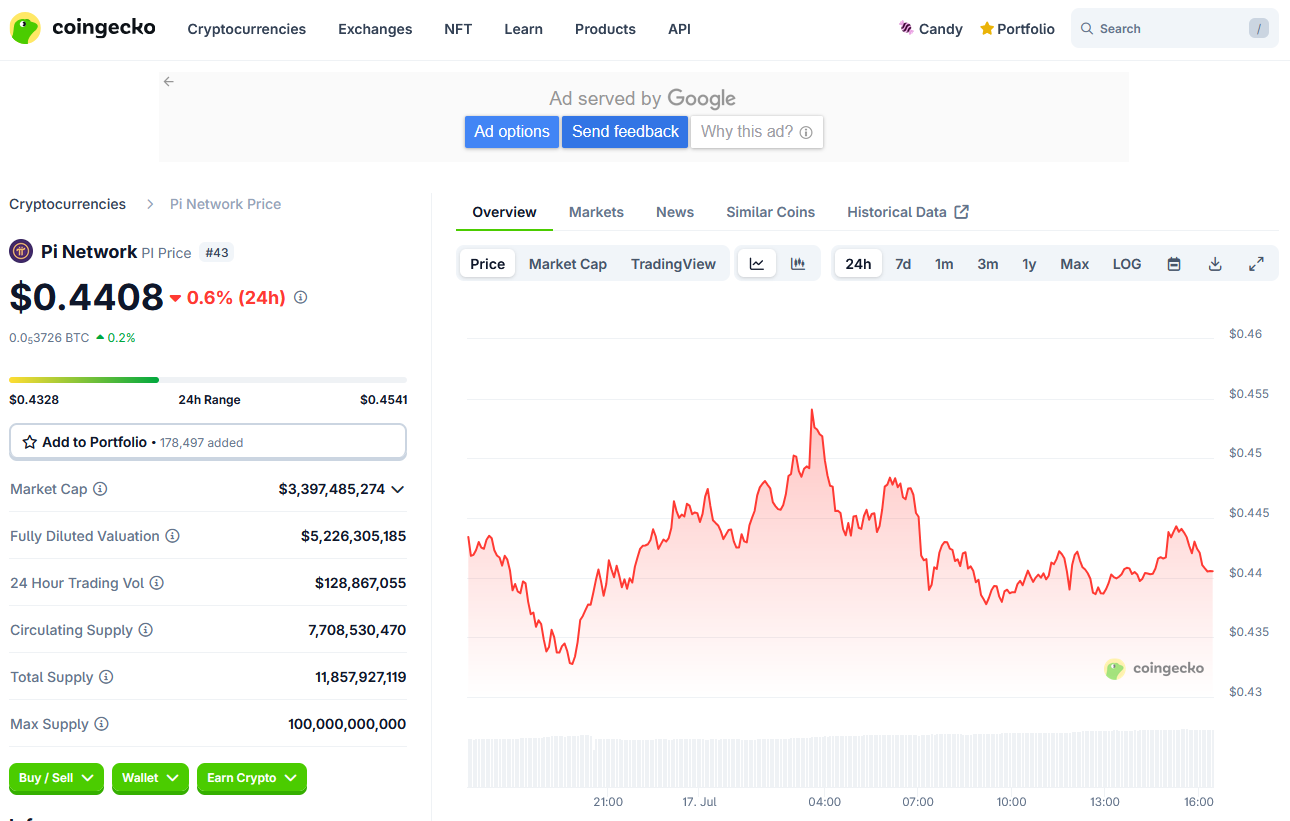
Task: Expand Market Cap details chevron
Action: tap(397, 489)
